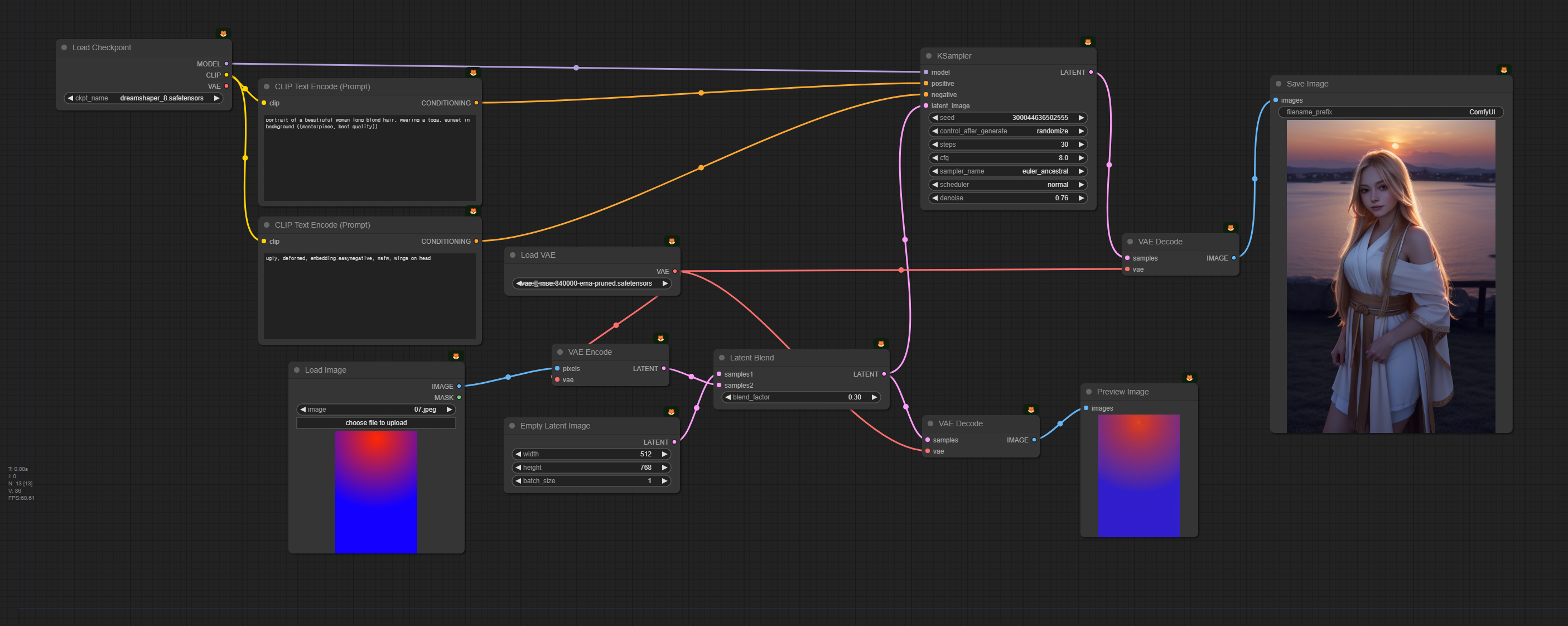Click the fox badge above the Preview Image node
Screen dimensions: 1568x626
1189,378
